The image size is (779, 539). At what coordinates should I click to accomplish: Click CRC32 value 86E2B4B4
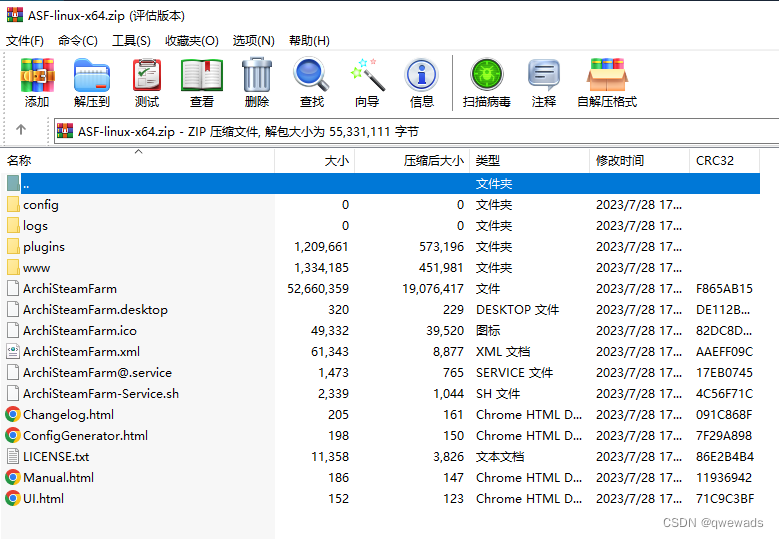(x=725, y=457)
